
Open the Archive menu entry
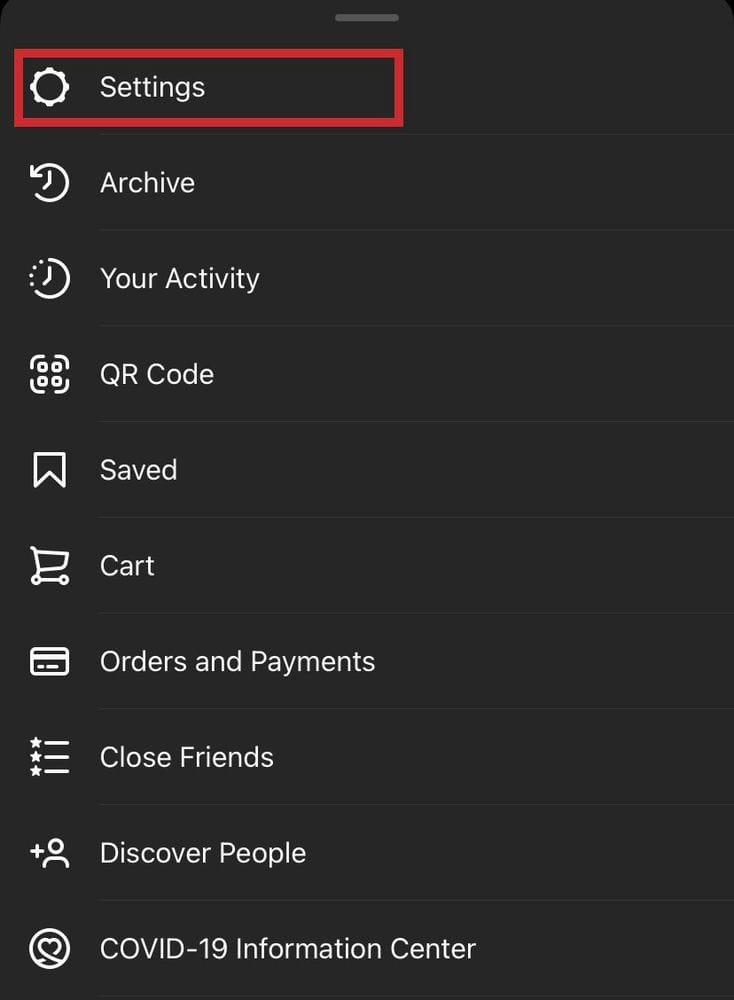coord(147,183)
